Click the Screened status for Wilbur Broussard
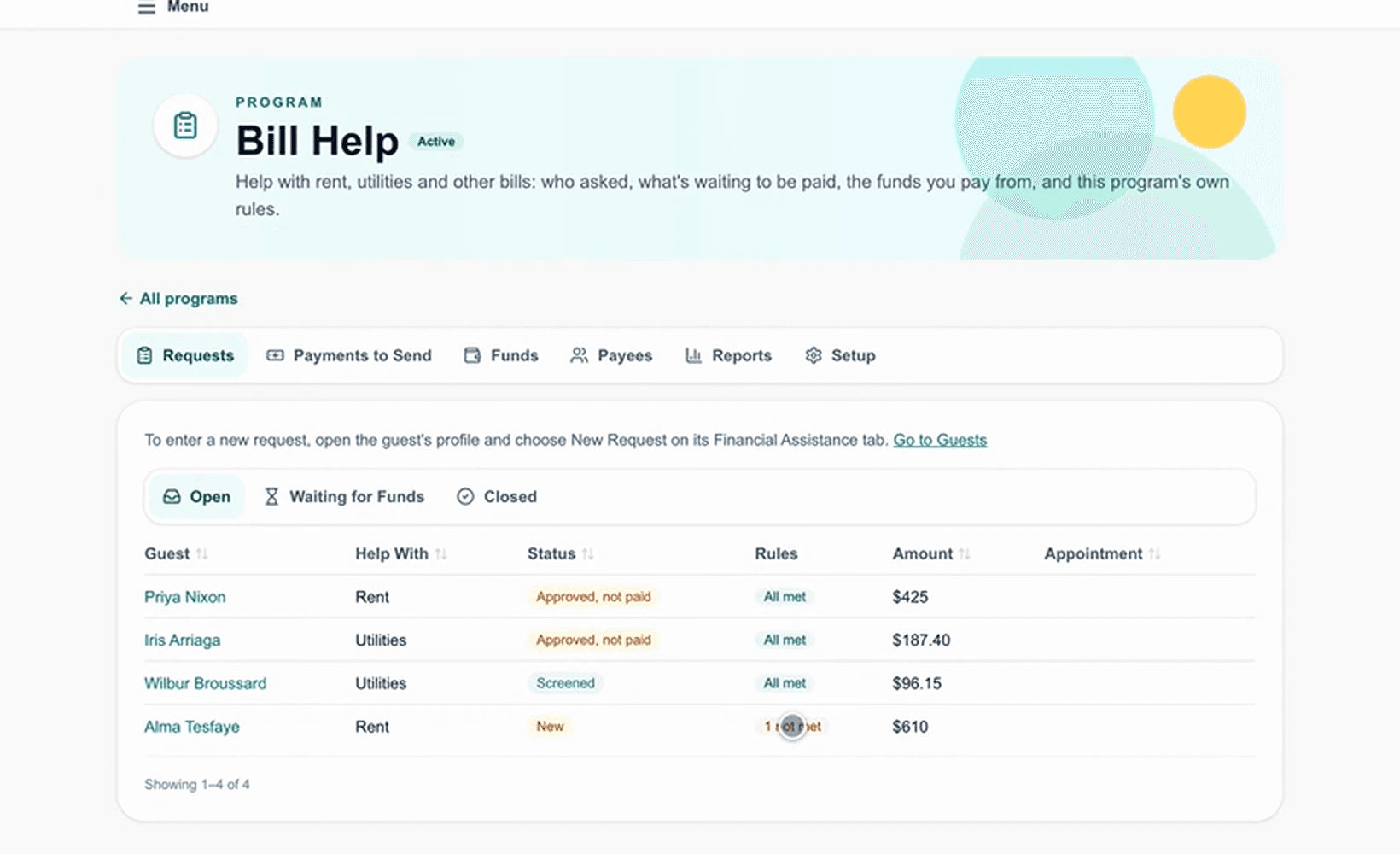Screen dimensions: 1400x854 point(565,683)
